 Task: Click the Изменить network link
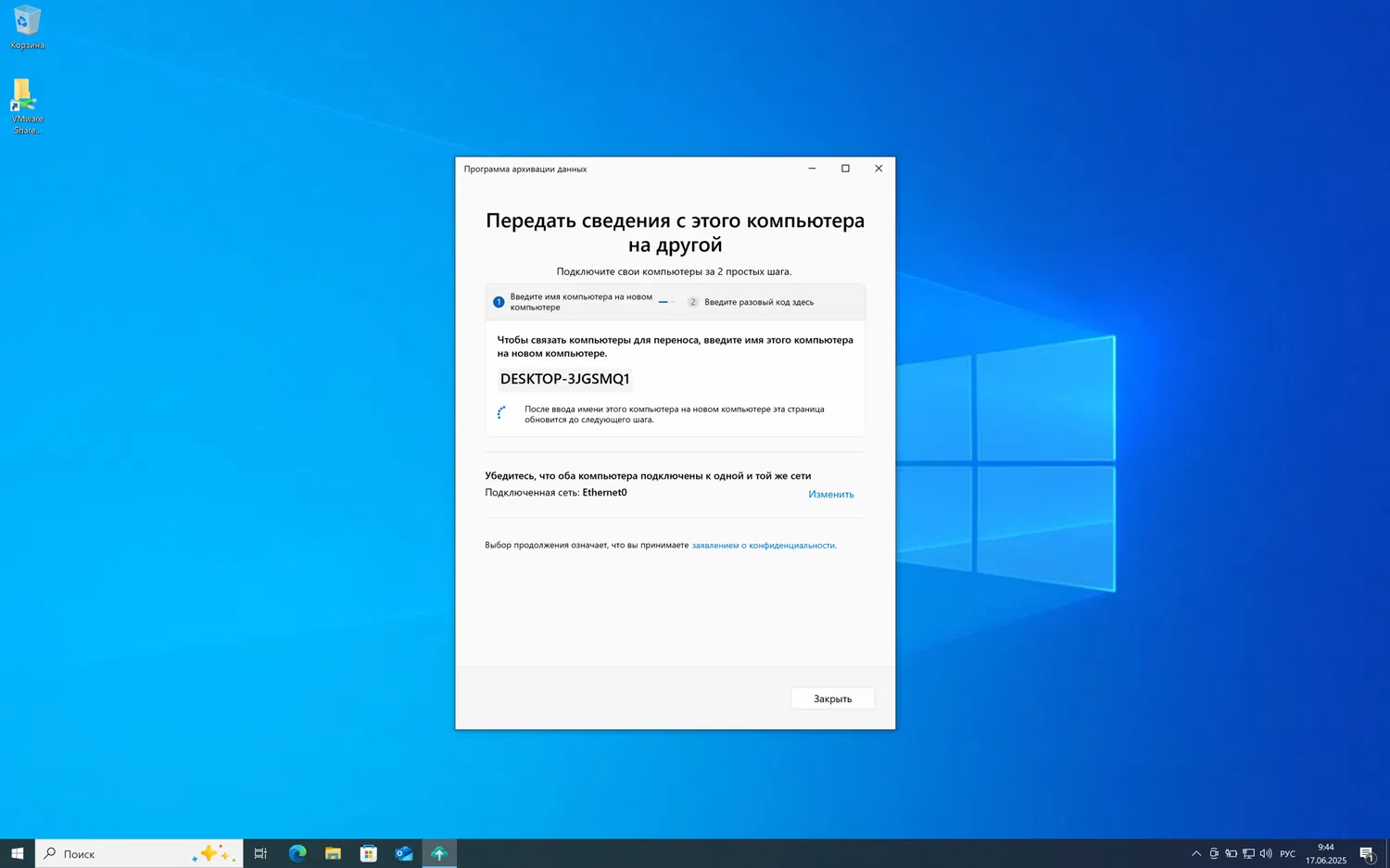pyautogui.click(x=831, y=494)
